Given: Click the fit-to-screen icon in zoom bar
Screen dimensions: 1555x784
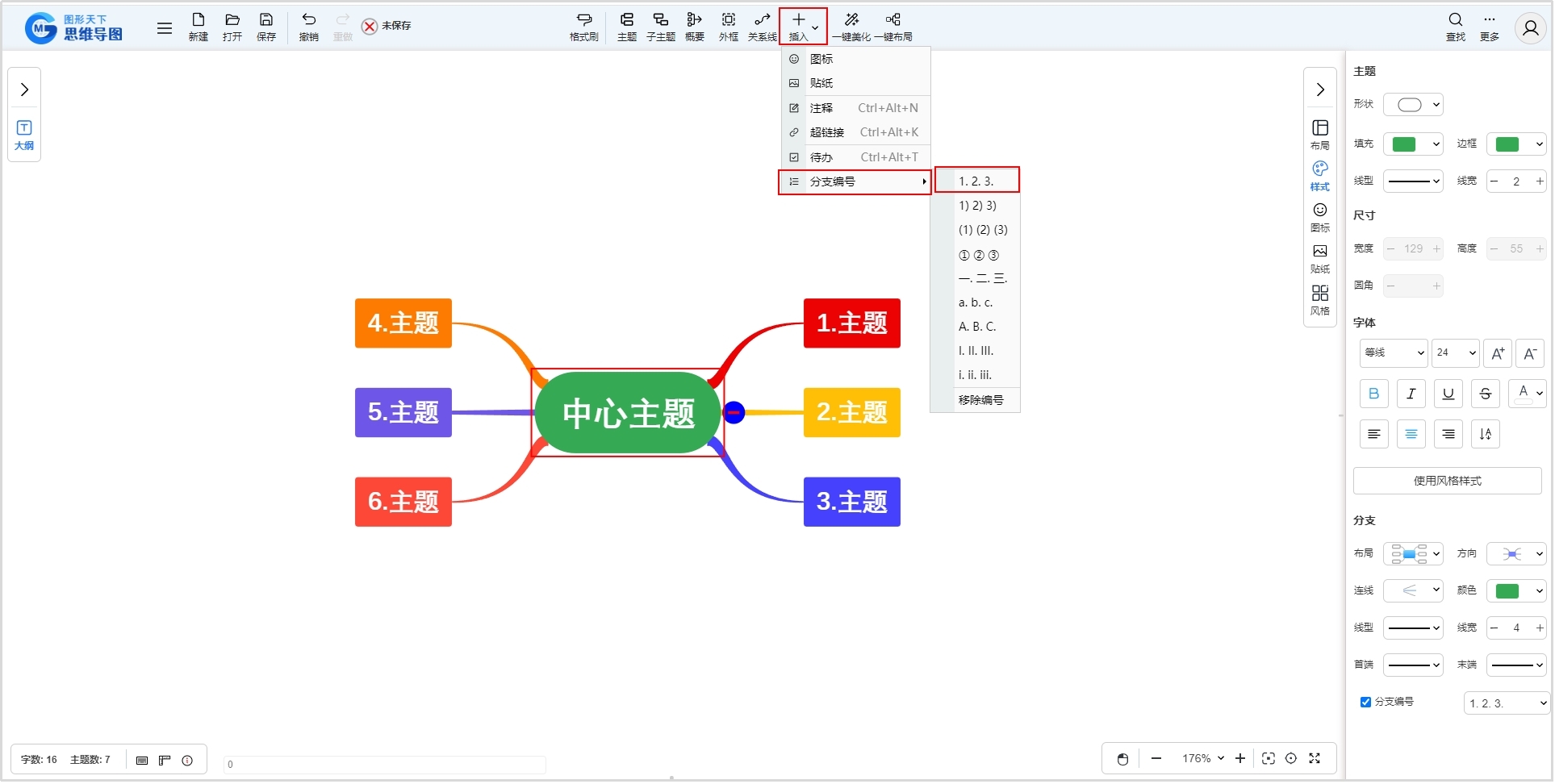Looking at the screenshot, I should 1269,759.
